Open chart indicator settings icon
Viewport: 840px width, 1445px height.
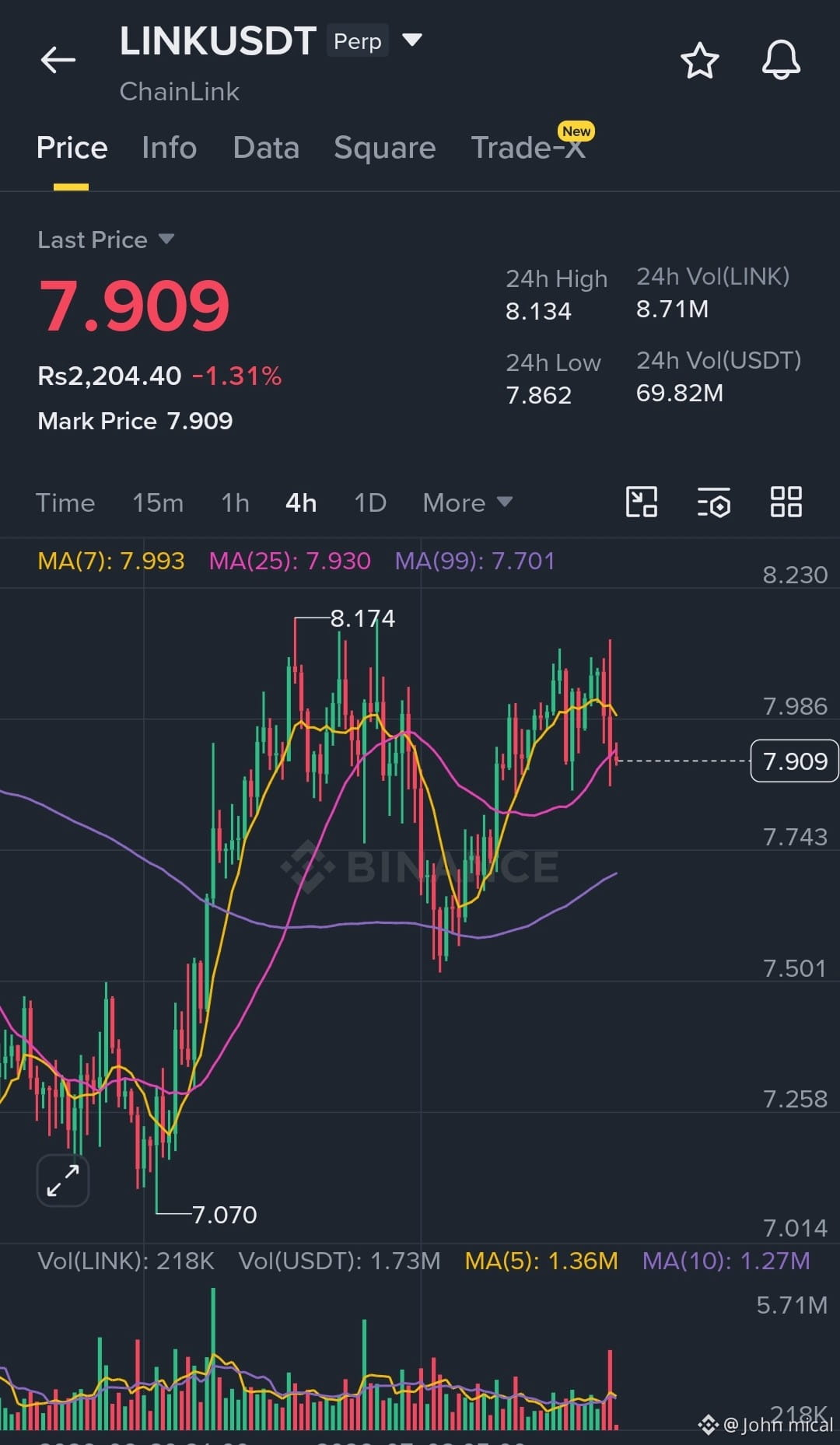(x=713, y=502)
